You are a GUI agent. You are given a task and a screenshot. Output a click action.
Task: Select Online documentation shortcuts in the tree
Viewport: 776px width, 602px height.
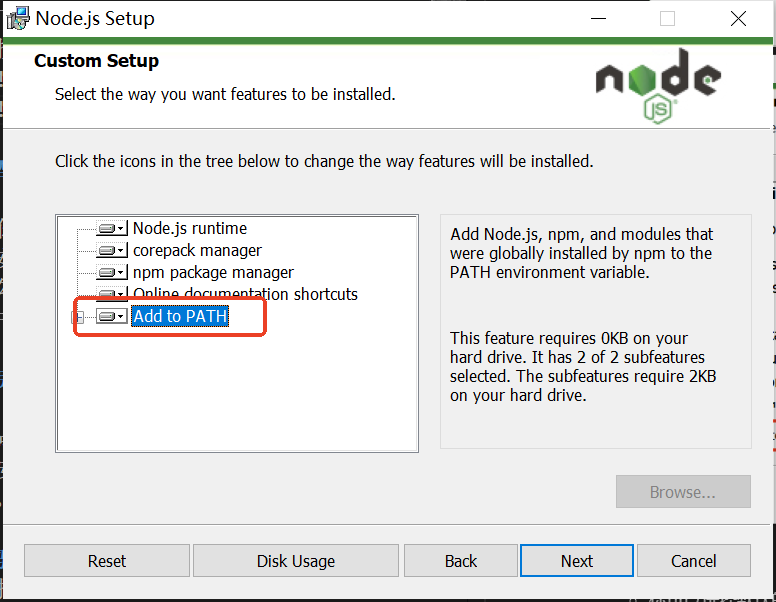[245, 294]
